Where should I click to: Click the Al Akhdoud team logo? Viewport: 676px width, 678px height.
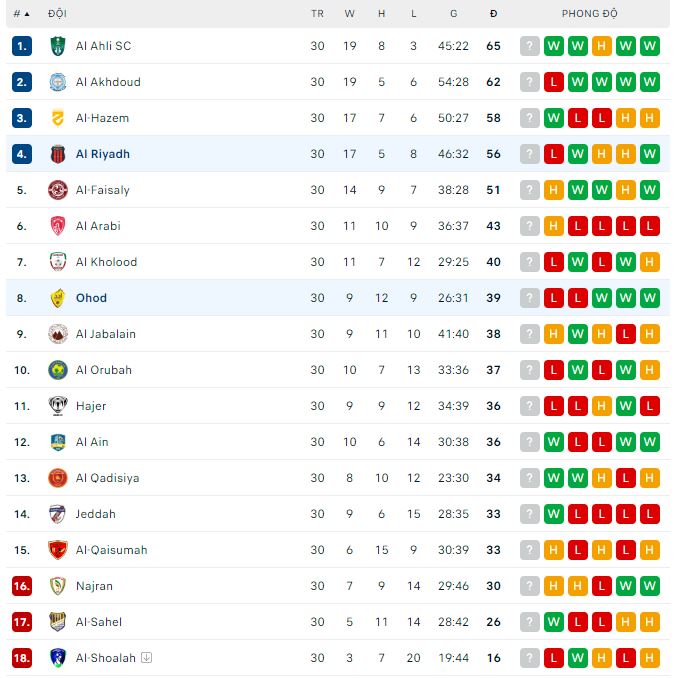click(57, 82)
